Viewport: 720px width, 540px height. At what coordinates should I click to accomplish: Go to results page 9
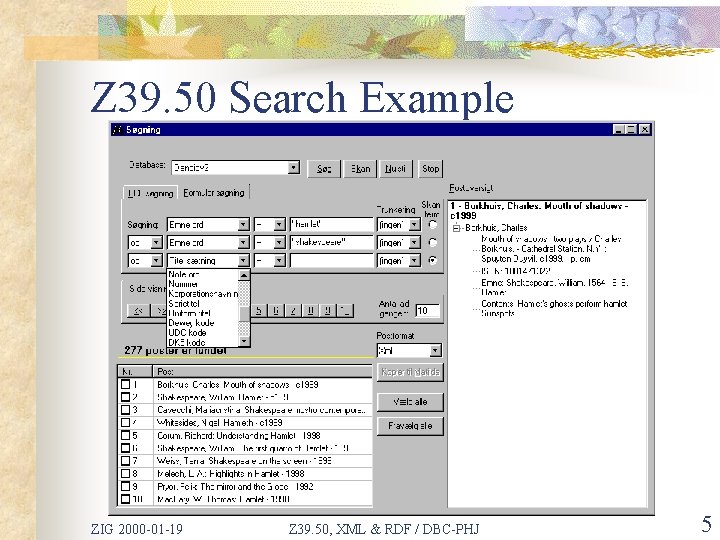tap(327, 311)
